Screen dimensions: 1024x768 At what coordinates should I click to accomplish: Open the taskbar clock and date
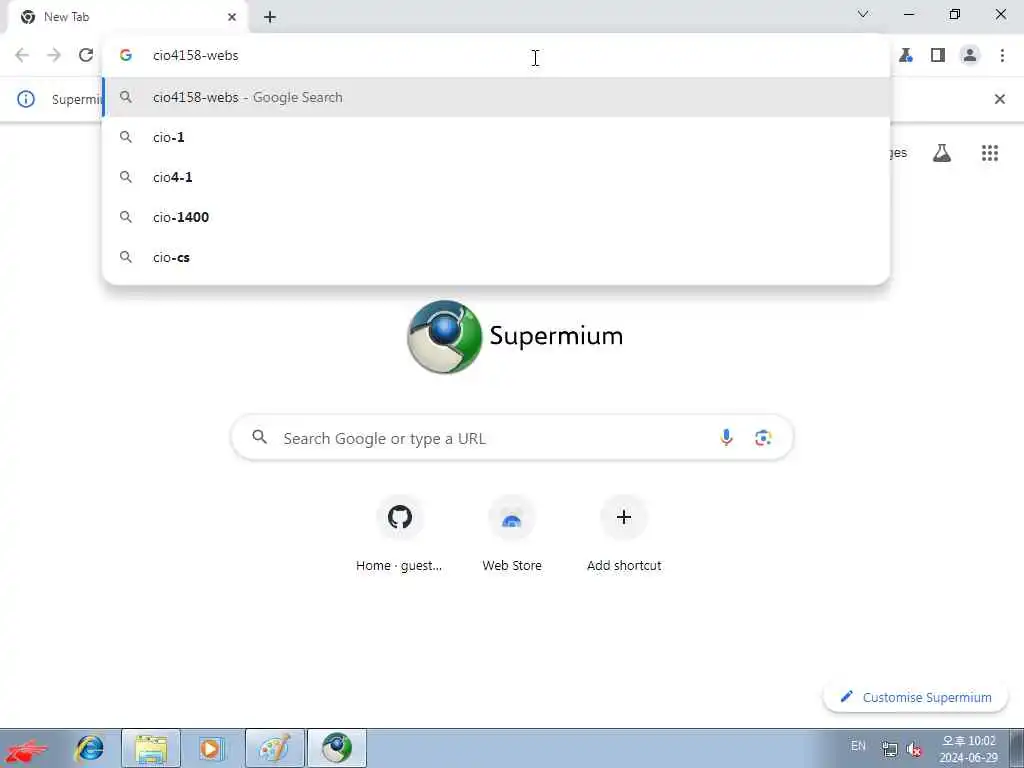tap(968, 749)
